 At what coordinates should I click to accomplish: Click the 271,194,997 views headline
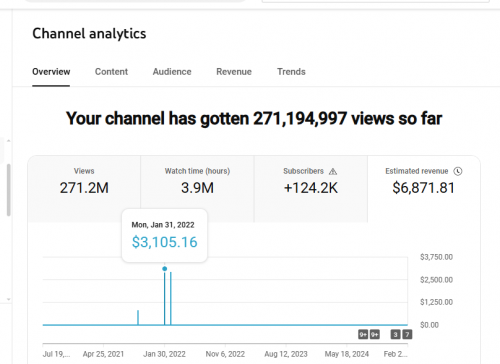point(254,118)
